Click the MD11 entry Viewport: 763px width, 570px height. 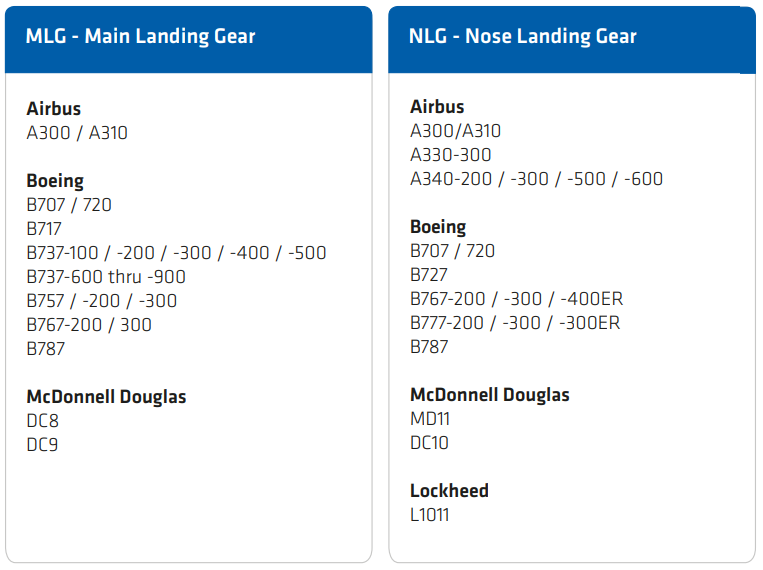(x=430, y=419)
